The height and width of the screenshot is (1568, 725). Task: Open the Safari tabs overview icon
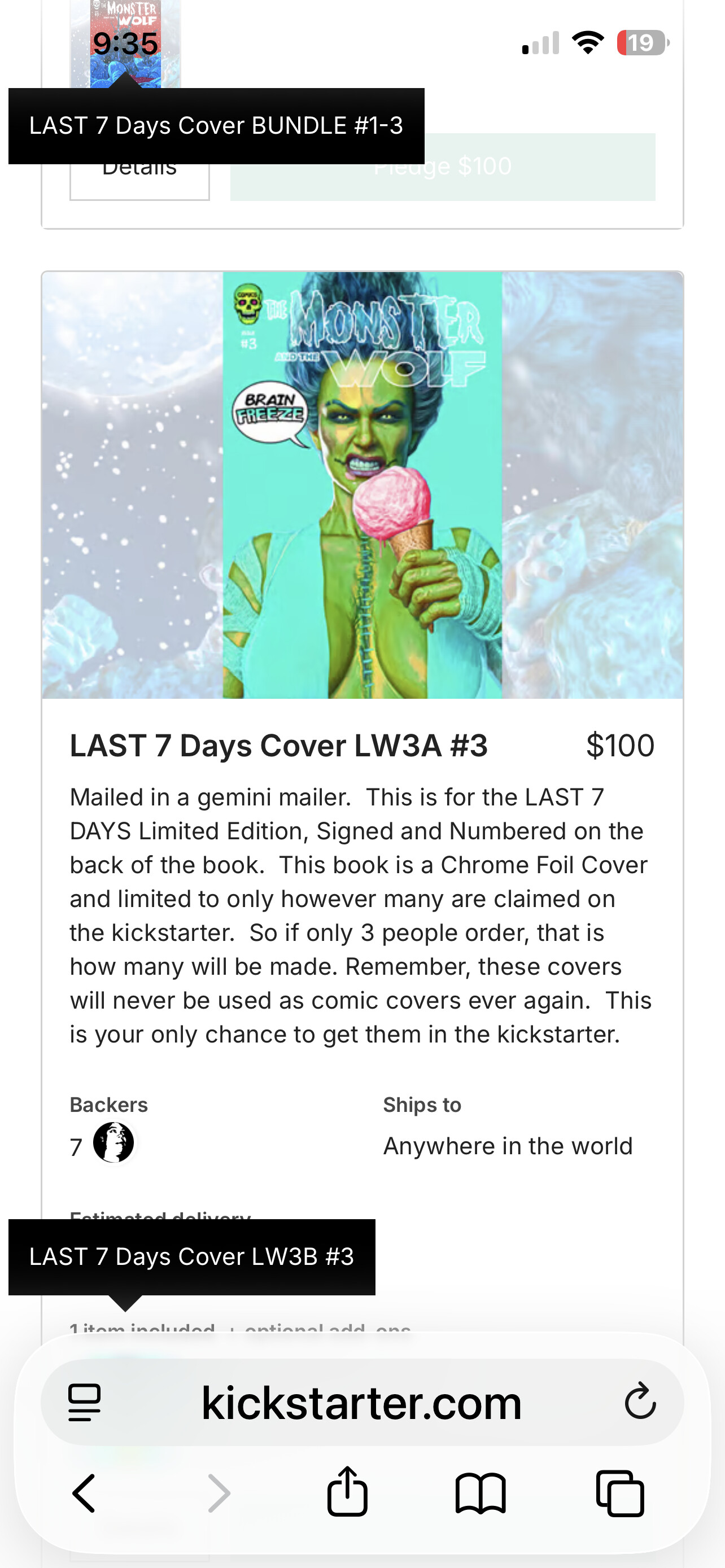pos(619,1493)
